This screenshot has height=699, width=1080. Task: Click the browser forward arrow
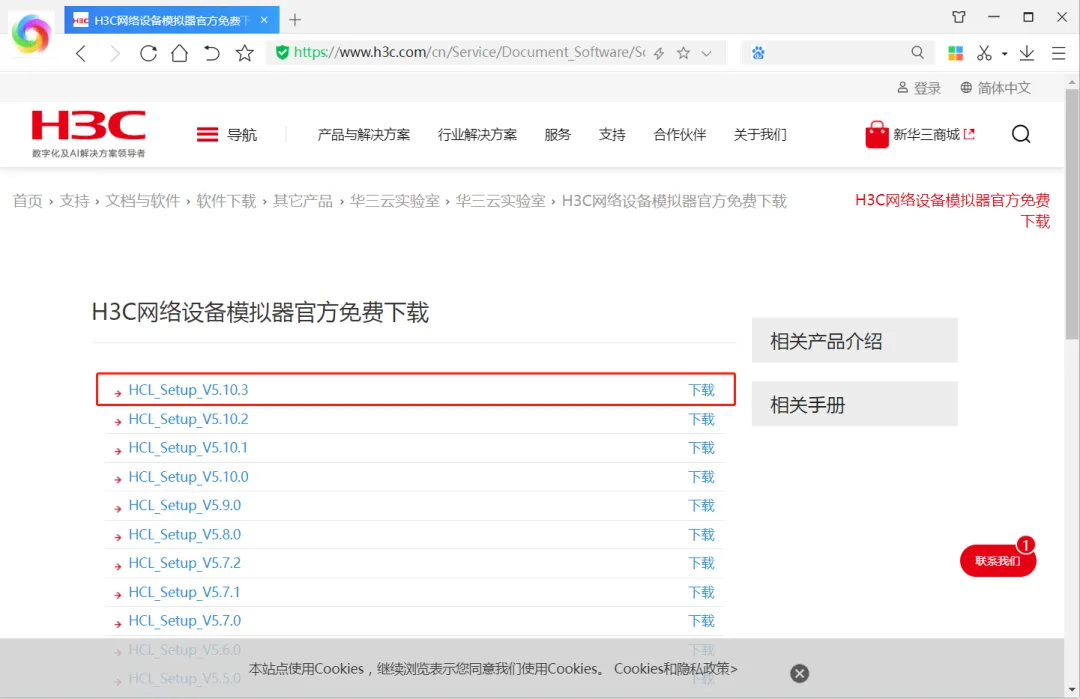click(114, 53)
